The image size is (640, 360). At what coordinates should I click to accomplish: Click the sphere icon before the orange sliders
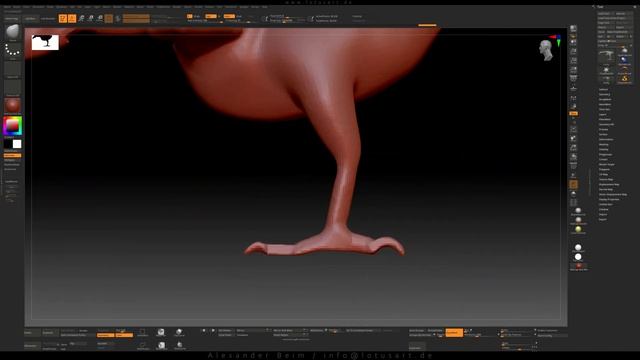[118, 18]
